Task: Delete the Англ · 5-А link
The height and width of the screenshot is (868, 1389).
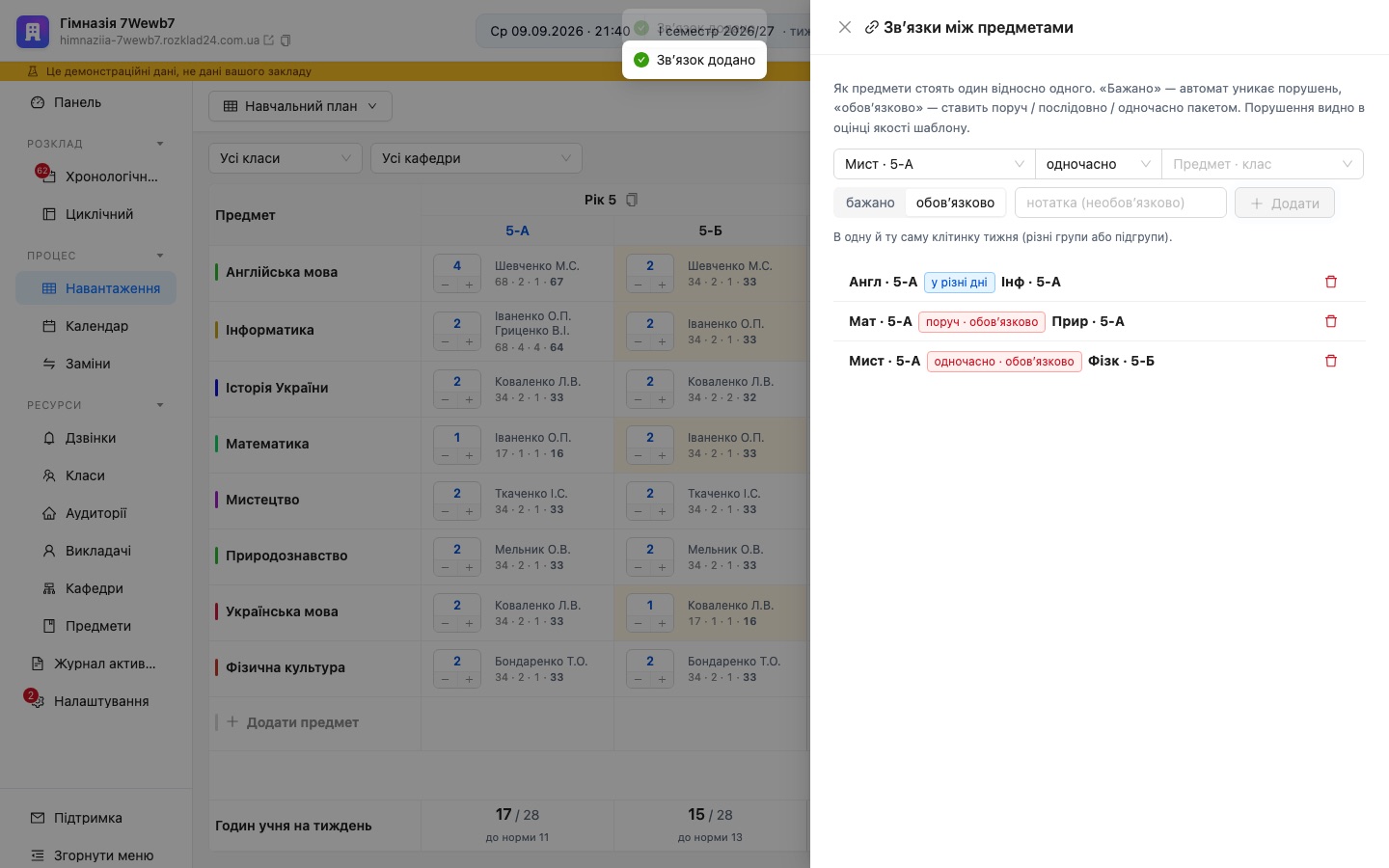Action: (1331, 282)
